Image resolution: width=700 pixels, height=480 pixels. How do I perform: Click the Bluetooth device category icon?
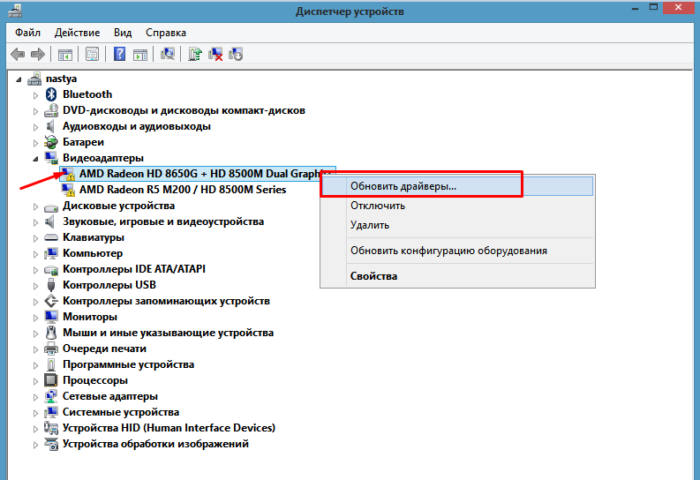coord(53,94)
